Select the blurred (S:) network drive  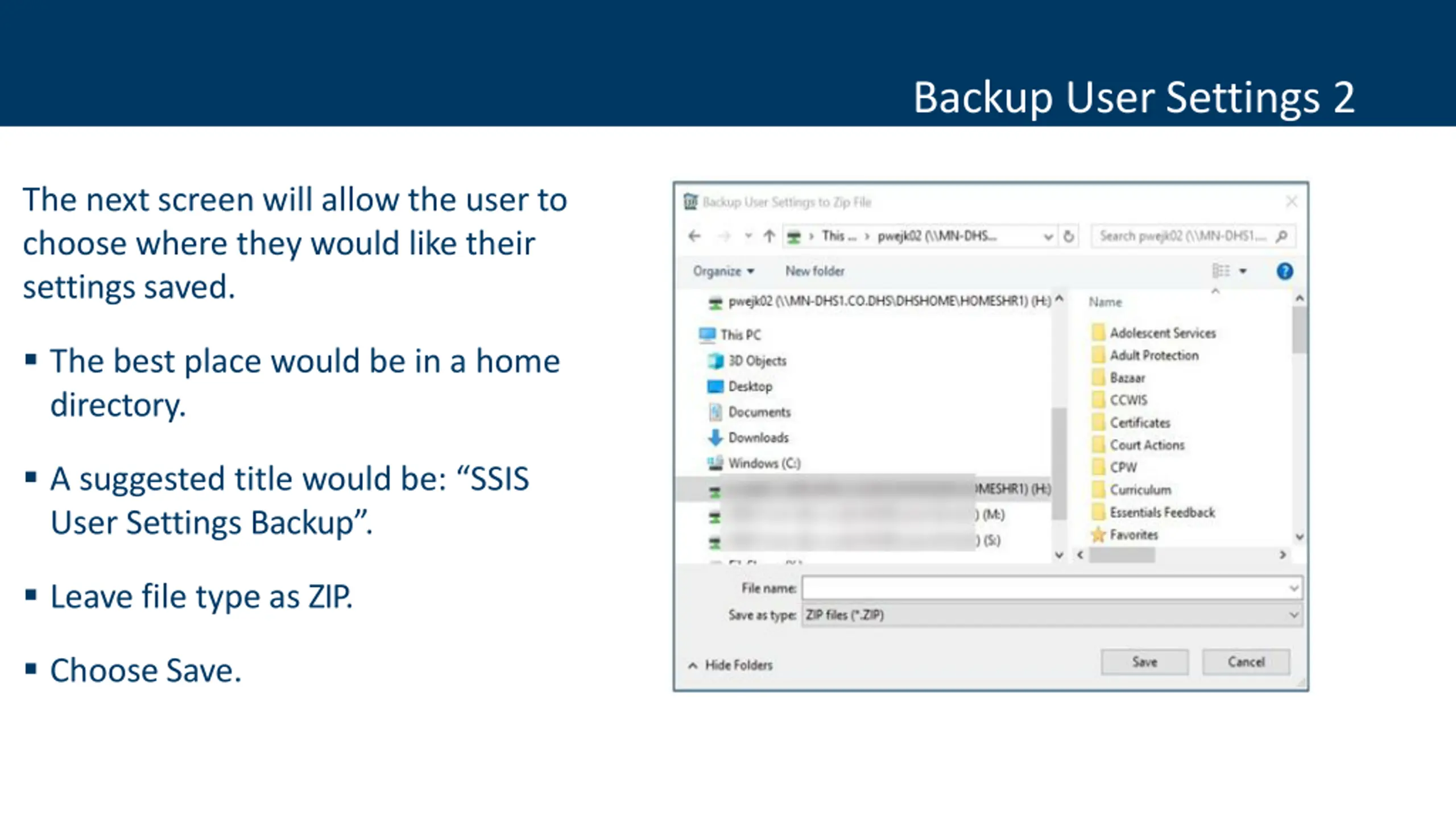[854, 540]
